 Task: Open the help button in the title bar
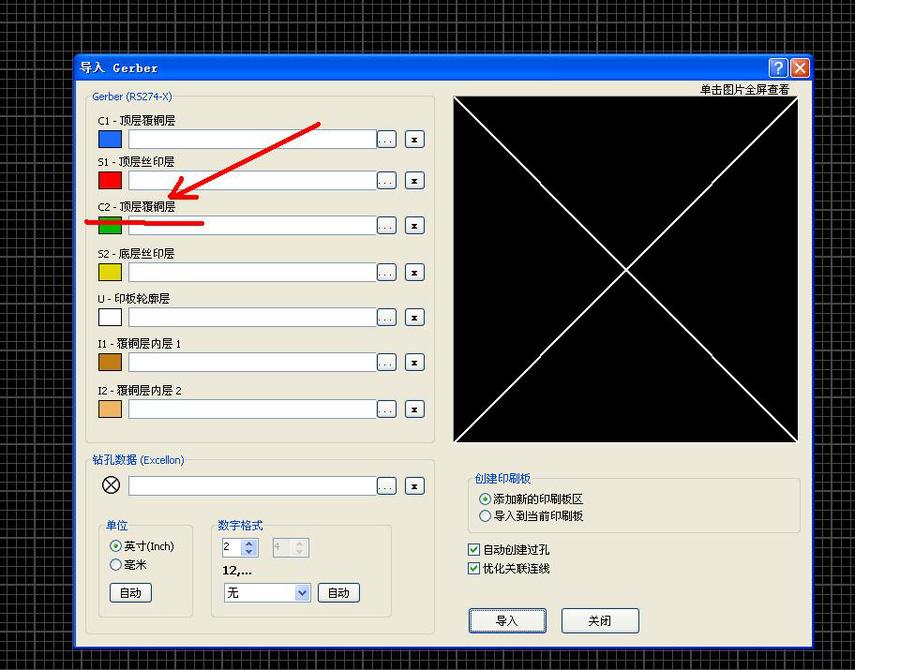[778, 68]
